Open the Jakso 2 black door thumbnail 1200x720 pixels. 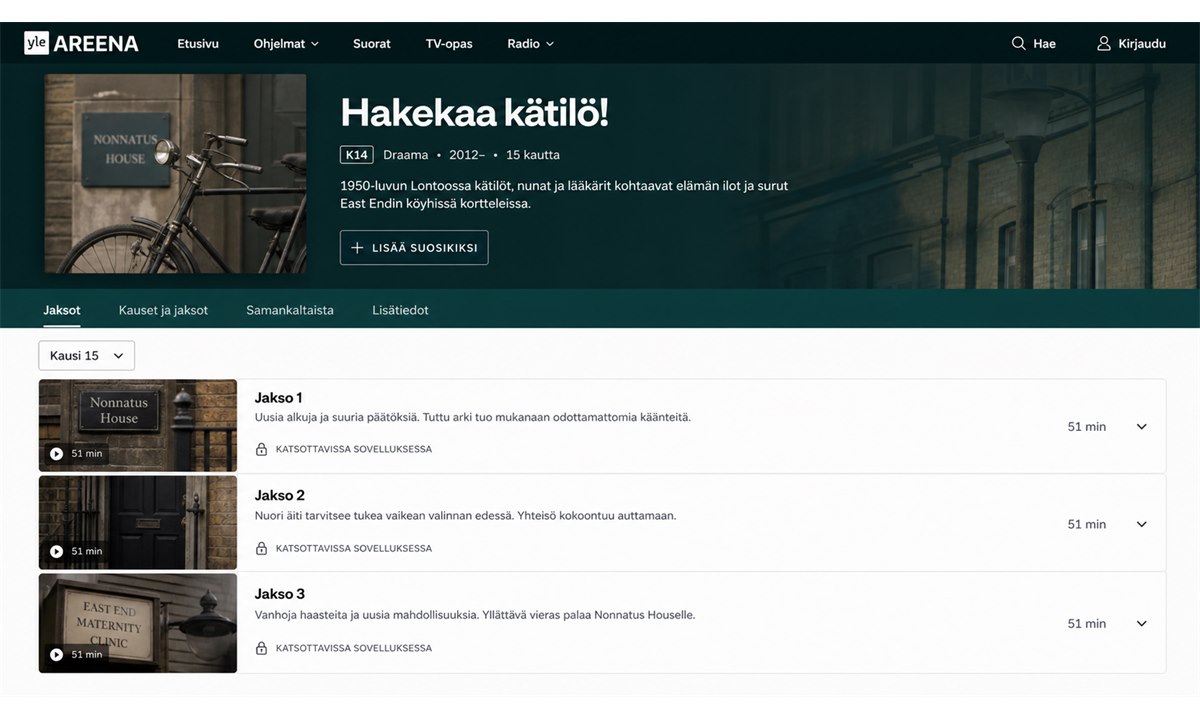click(138, 523)
